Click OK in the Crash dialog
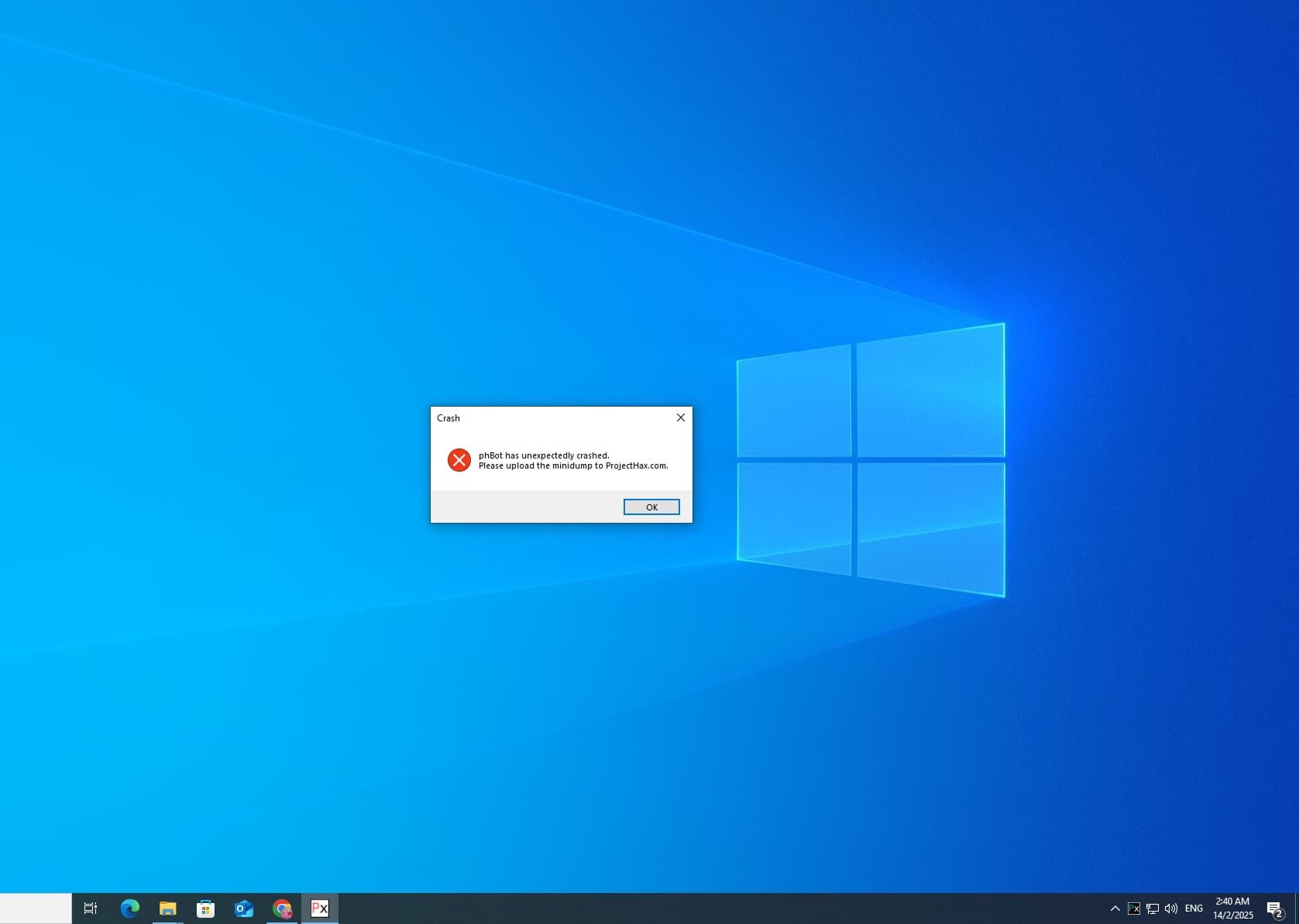The height and width of the screenshot is (924, 1299). coord(651,507)
